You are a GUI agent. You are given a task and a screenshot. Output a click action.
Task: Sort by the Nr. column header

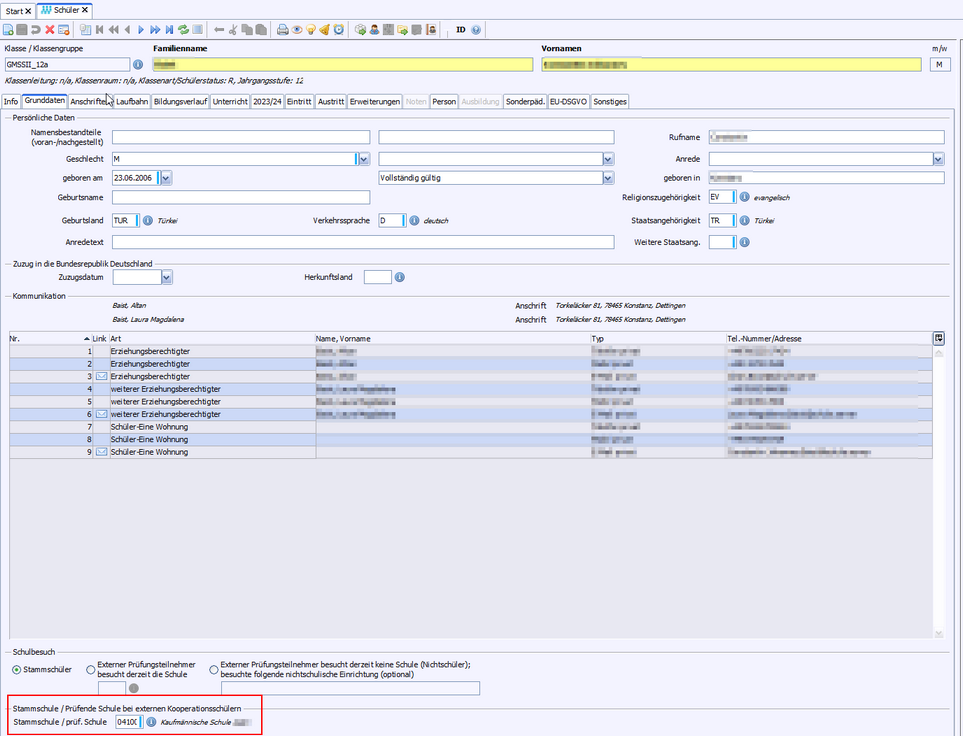[50, 339]
